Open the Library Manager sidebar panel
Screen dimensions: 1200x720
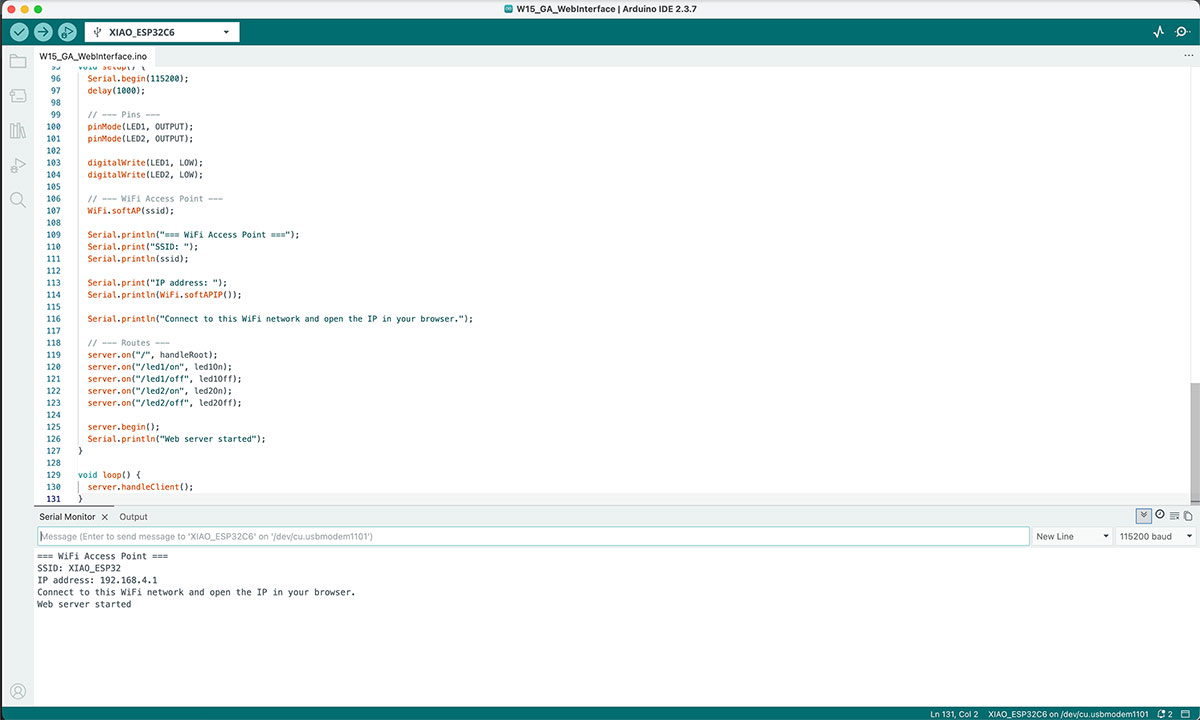pos(17,131)
